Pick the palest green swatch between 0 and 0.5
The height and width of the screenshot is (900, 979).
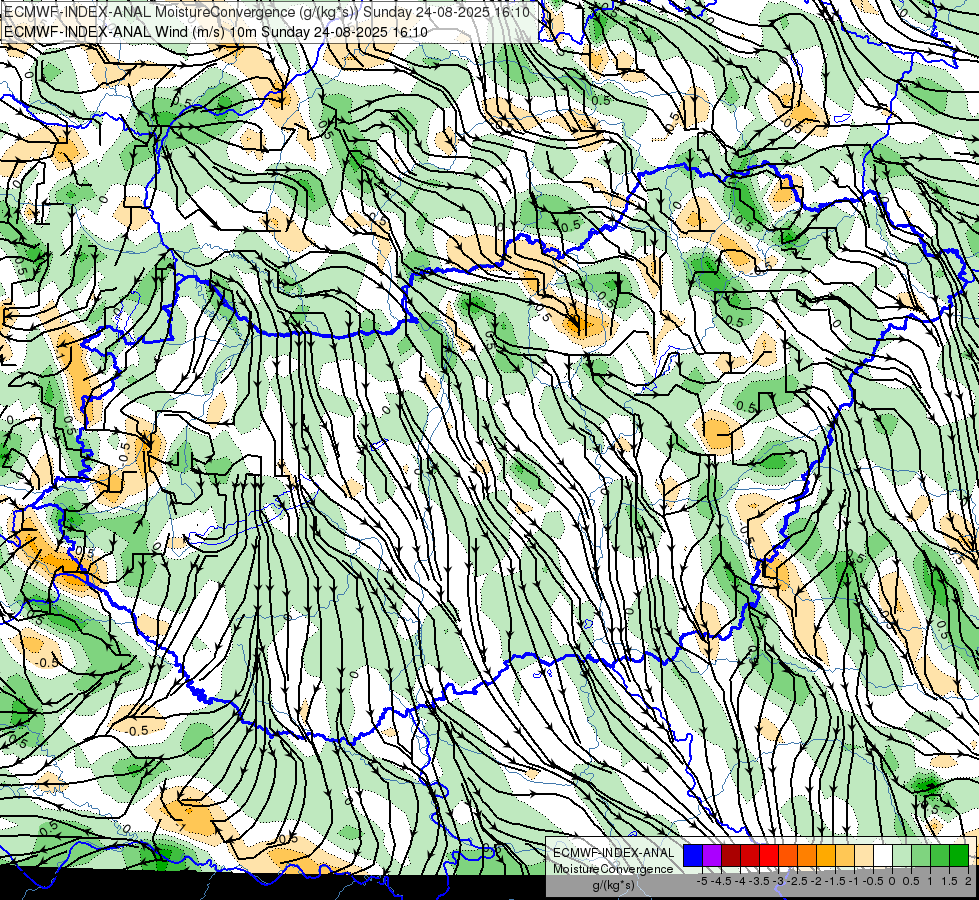tap(902, 855)
